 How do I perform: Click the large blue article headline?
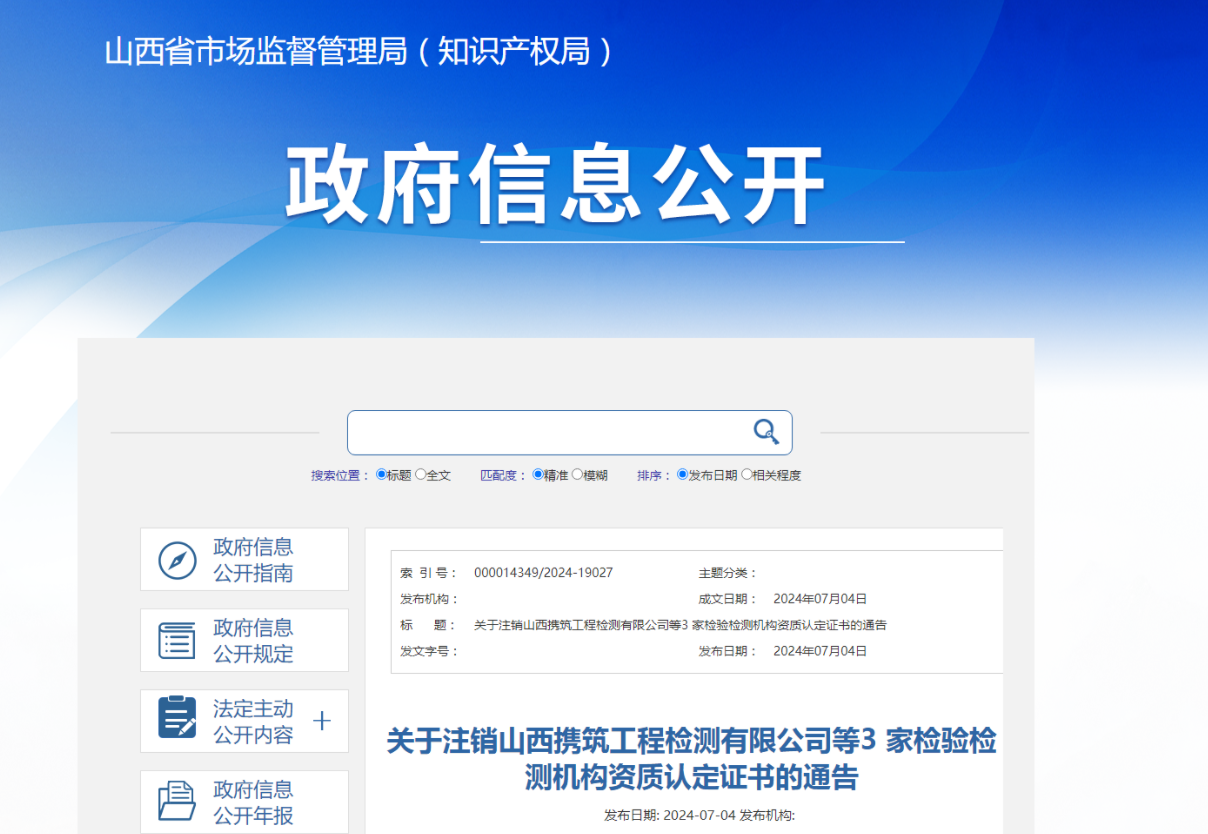tap(691, 759)
